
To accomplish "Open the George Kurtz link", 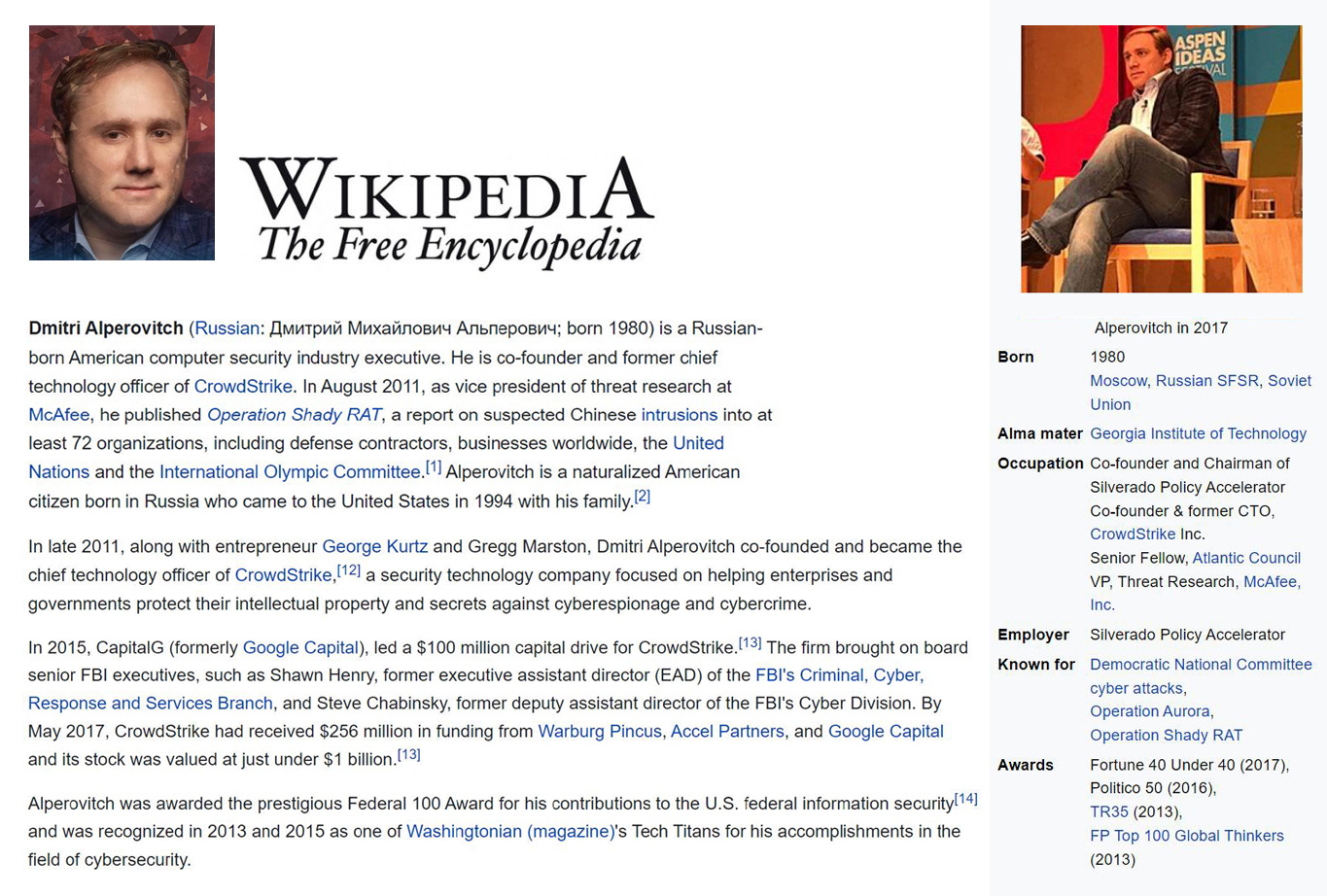I will (x=375, y=546).
